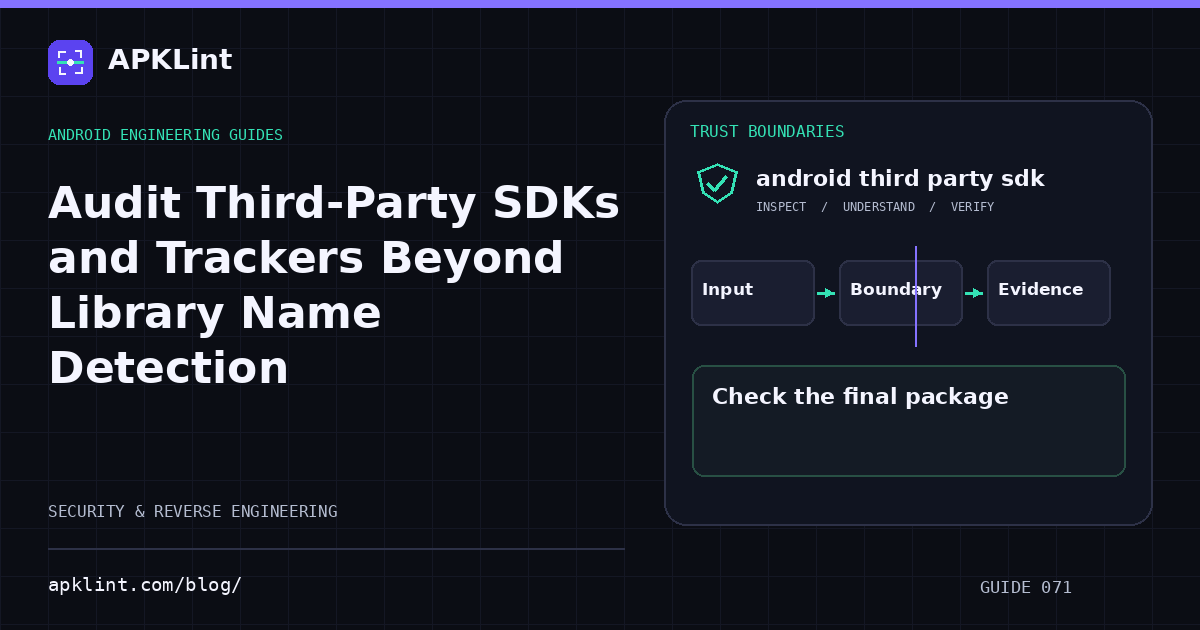Click the Security & Reverse Engineering category

tap(193, 511)
